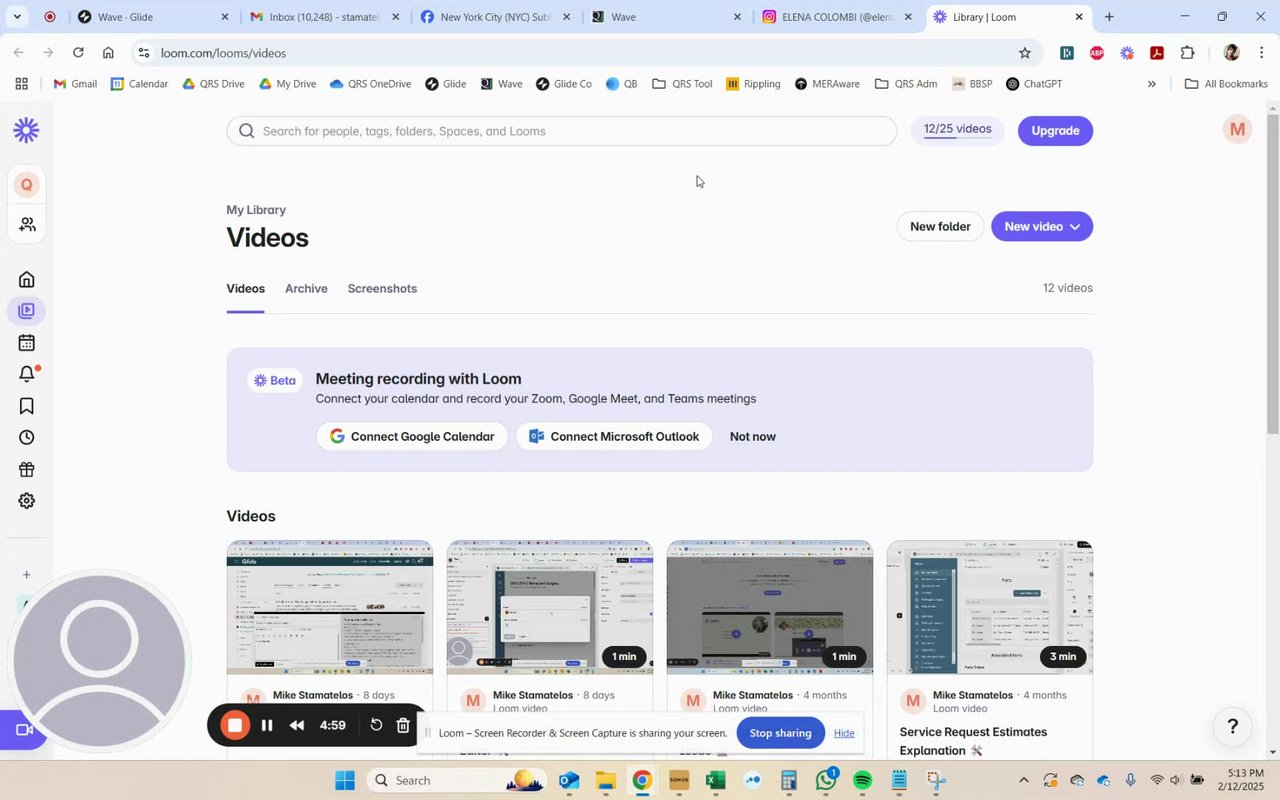Go to Home in Loom sidebar
The image size is (1280, 800).
click(x=27, y=279)
